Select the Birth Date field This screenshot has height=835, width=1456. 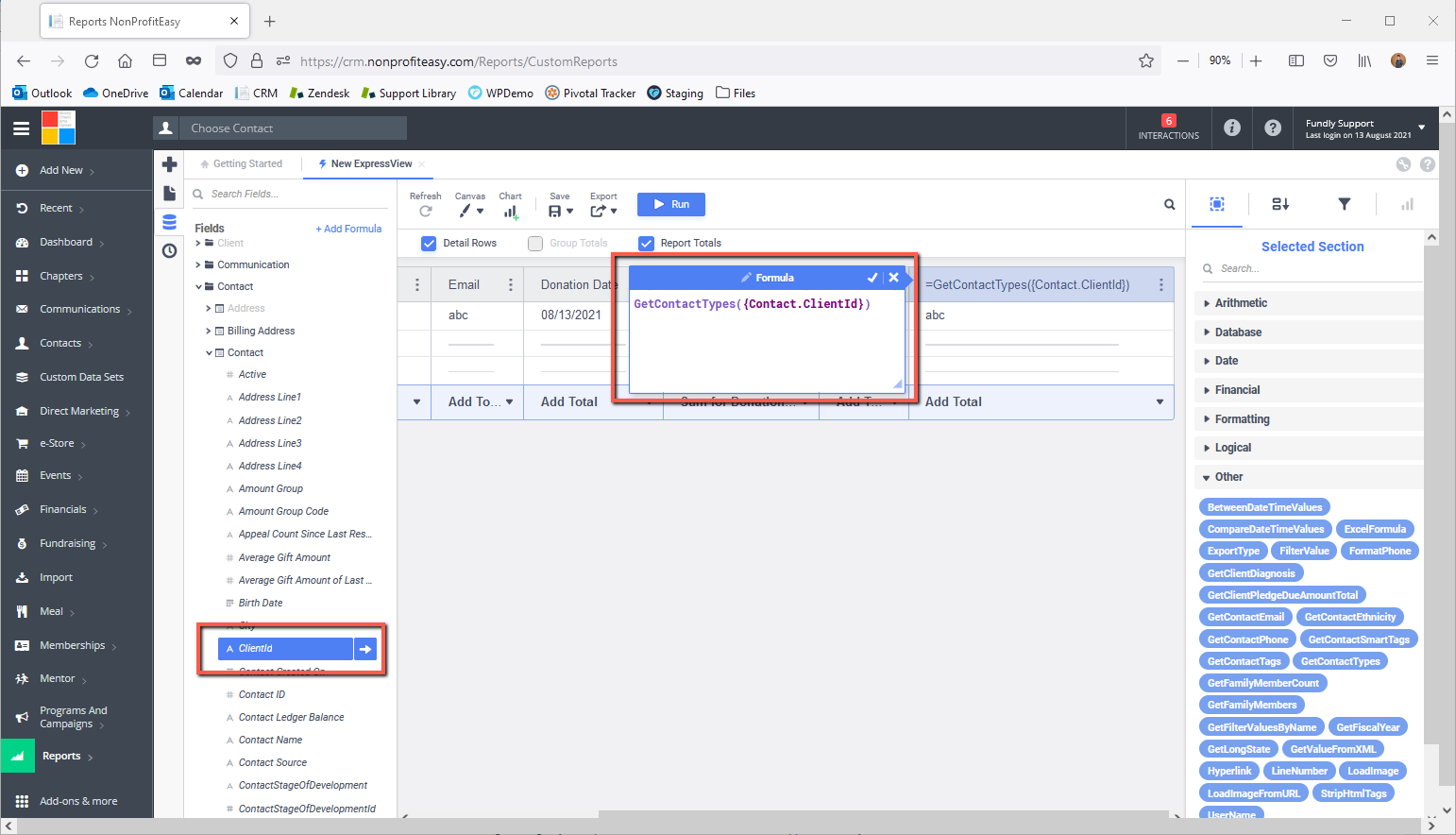(x=261, y=603)
